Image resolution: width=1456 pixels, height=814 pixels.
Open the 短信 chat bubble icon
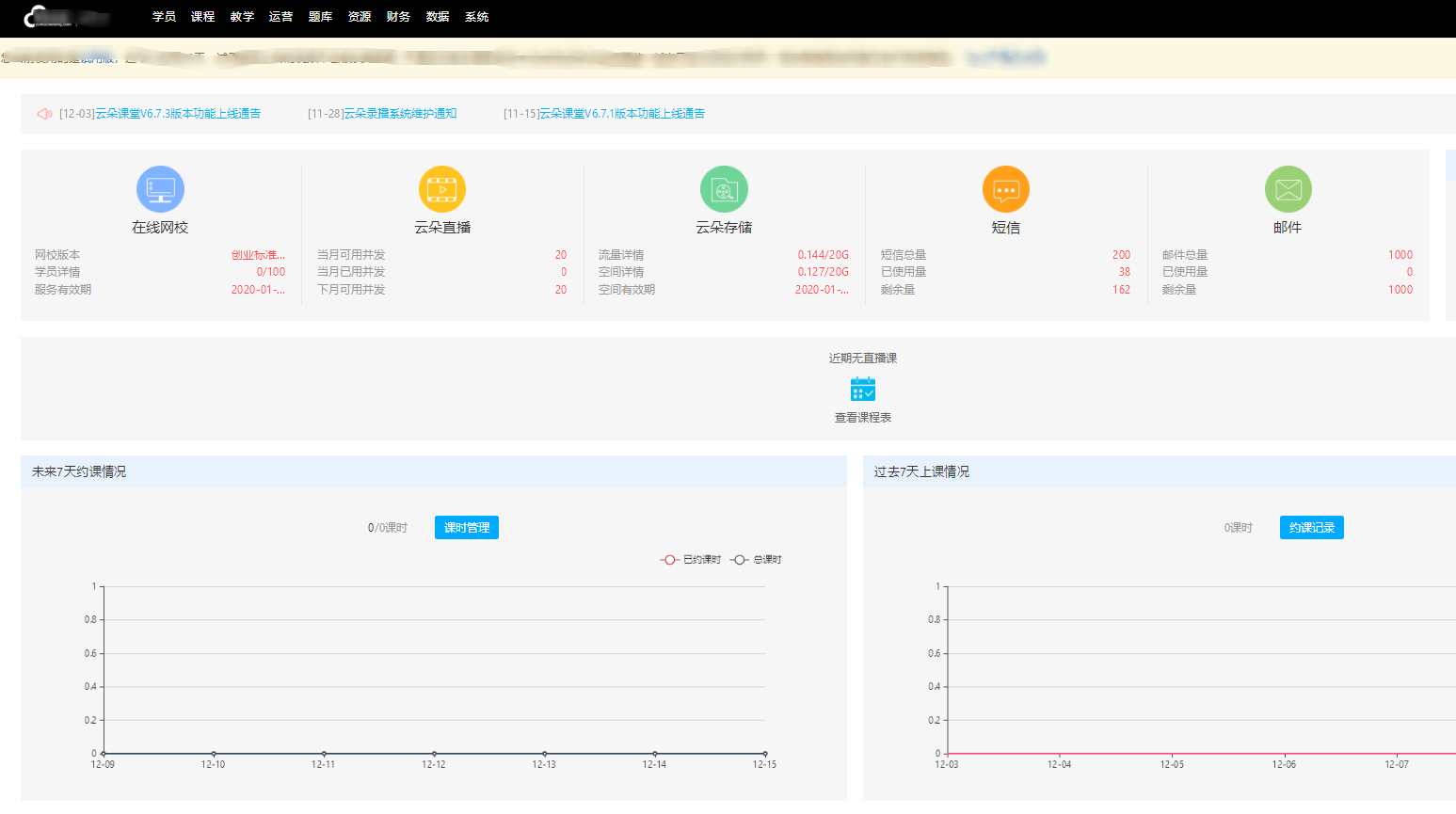pos(1005,189)
